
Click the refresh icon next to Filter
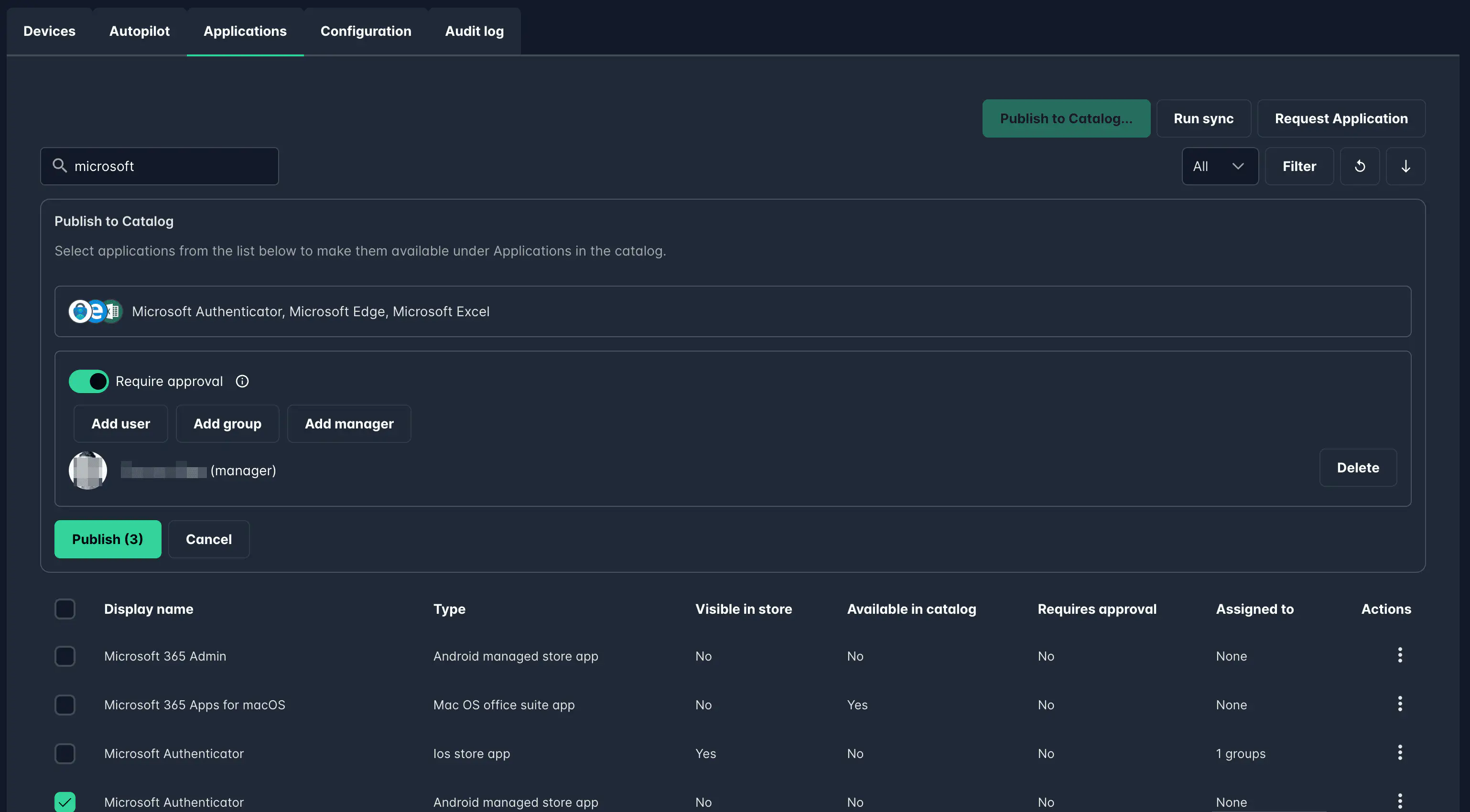[x=1359, y=166]
